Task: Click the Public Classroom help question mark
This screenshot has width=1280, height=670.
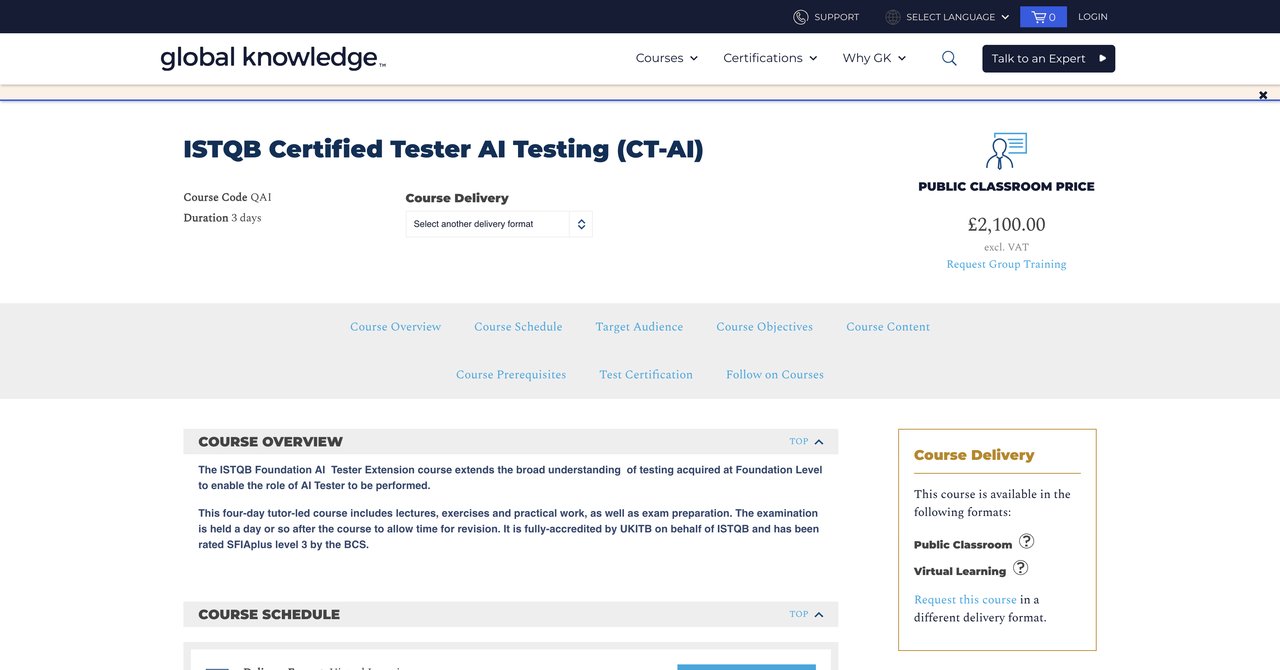Action: (x=1026, y=541)
